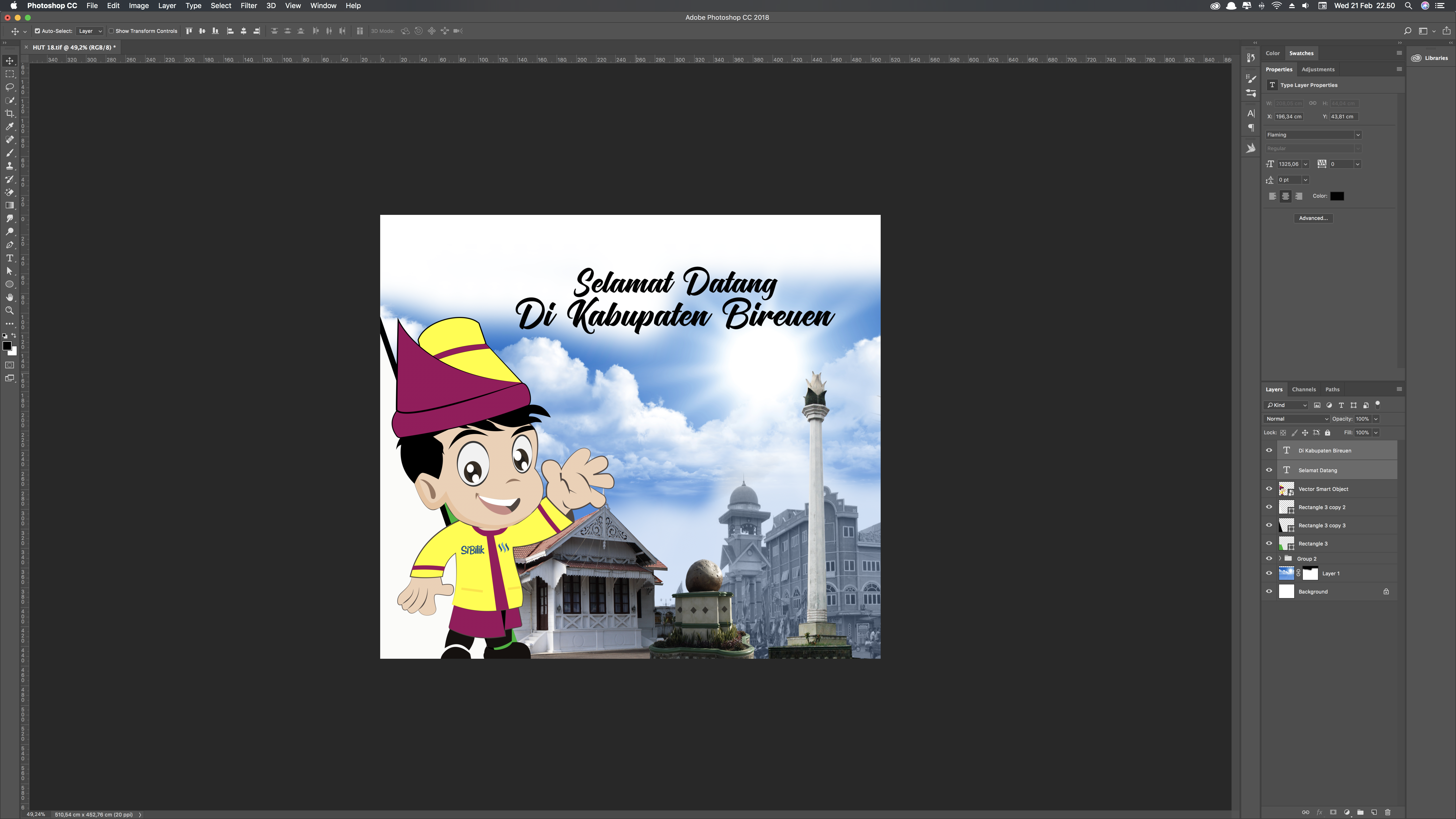Select the Clone Stamp tool
Screen dimensions: 1456x819
(10, 166)
